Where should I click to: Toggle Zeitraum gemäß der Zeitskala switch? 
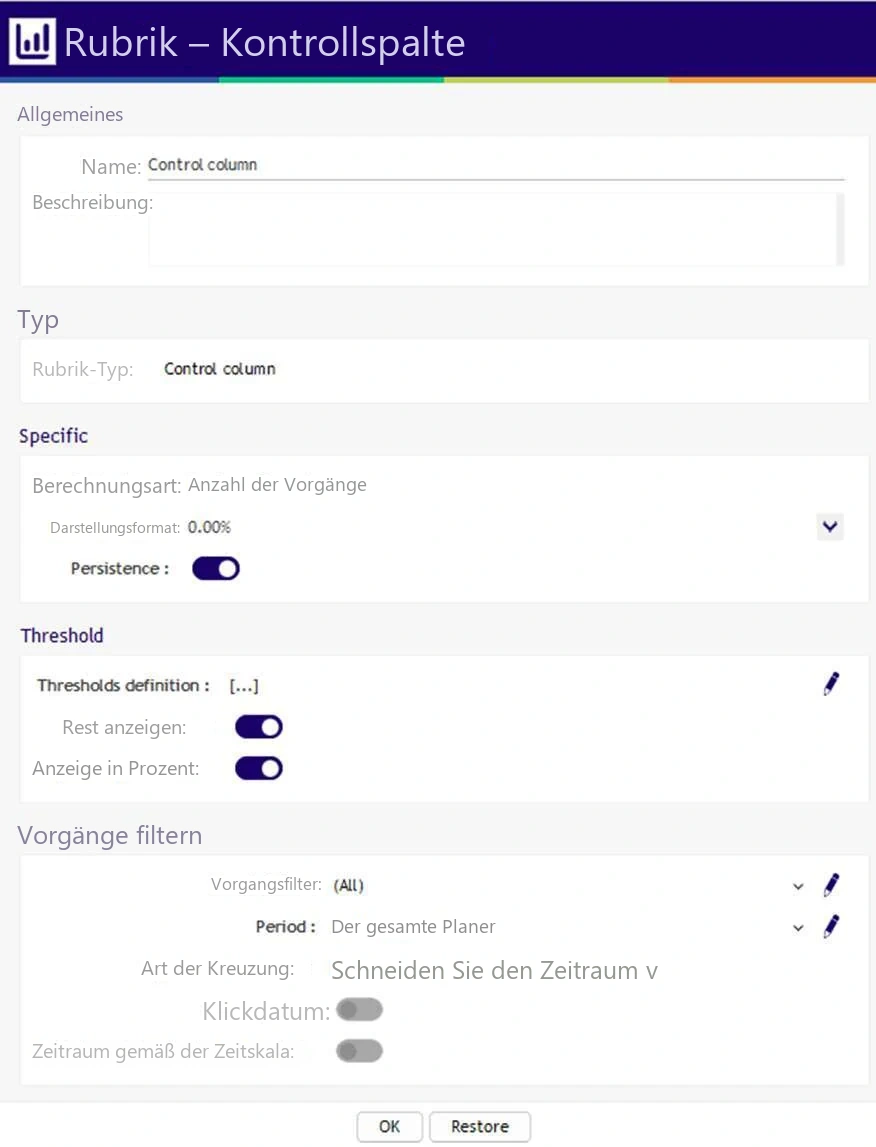tap(359, 1051)
